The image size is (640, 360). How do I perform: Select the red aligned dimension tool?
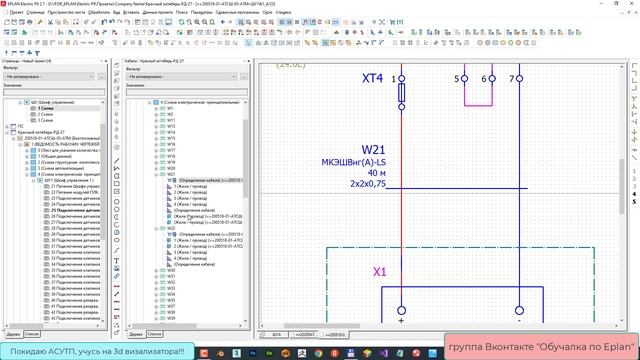point(117,294)
